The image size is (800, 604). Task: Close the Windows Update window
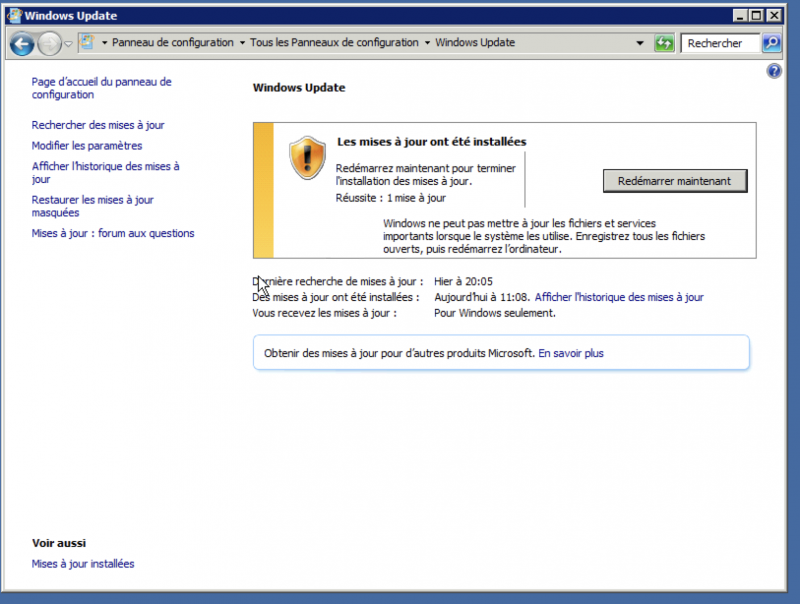click(x=774, y=15)
